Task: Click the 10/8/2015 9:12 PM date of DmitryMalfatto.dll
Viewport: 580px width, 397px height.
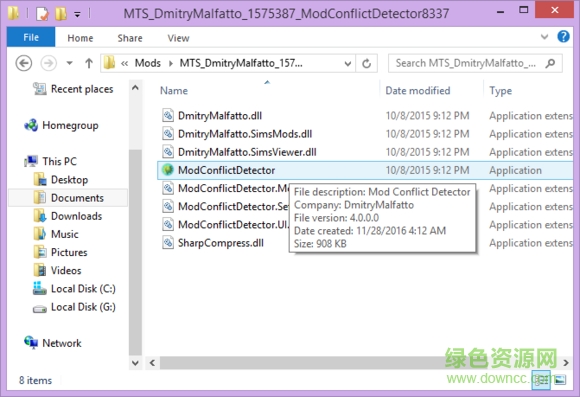Action: 427,116
